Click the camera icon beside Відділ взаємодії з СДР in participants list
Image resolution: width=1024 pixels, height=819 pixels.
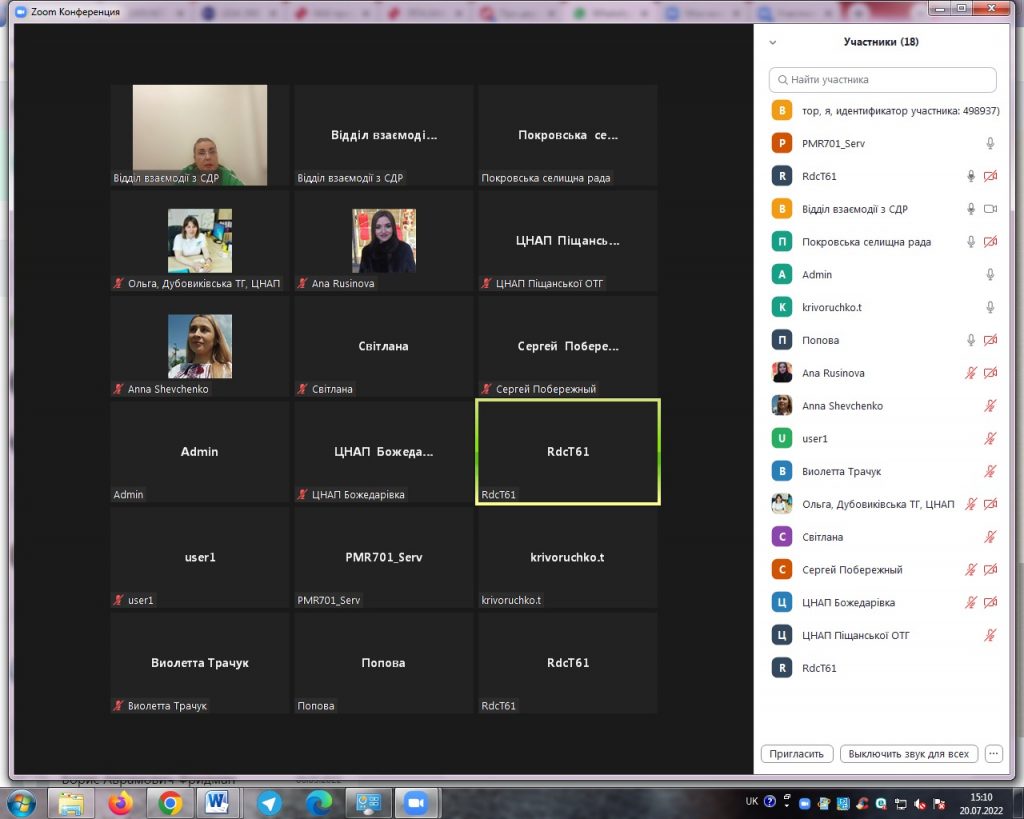pos(991,209)
